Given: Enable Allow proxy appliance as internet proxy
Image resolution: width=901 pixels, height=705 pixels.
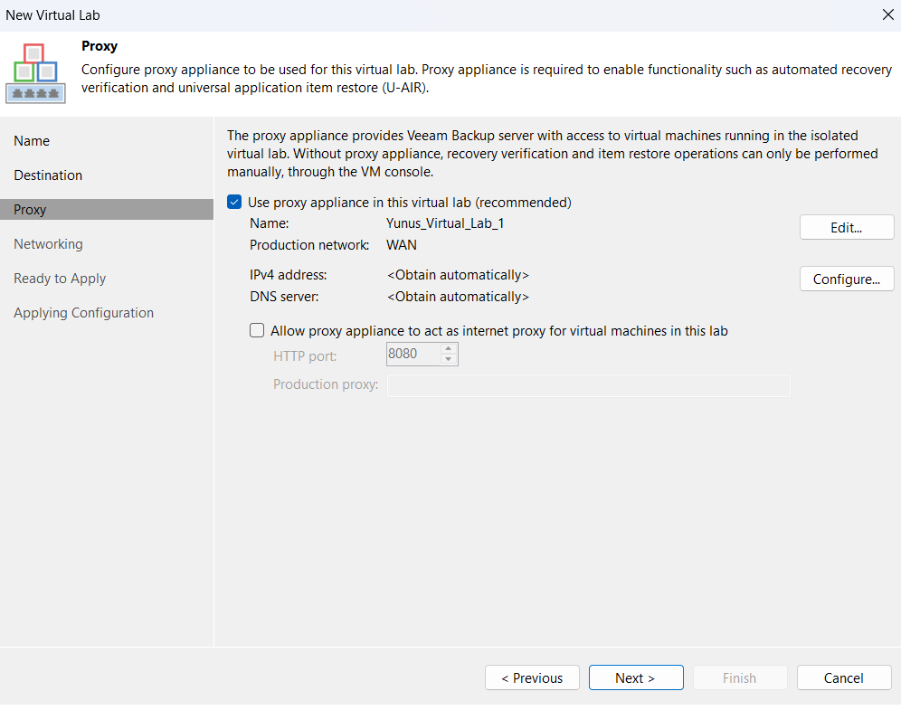Looking at the screenshot, I should (x=257, y=331).
